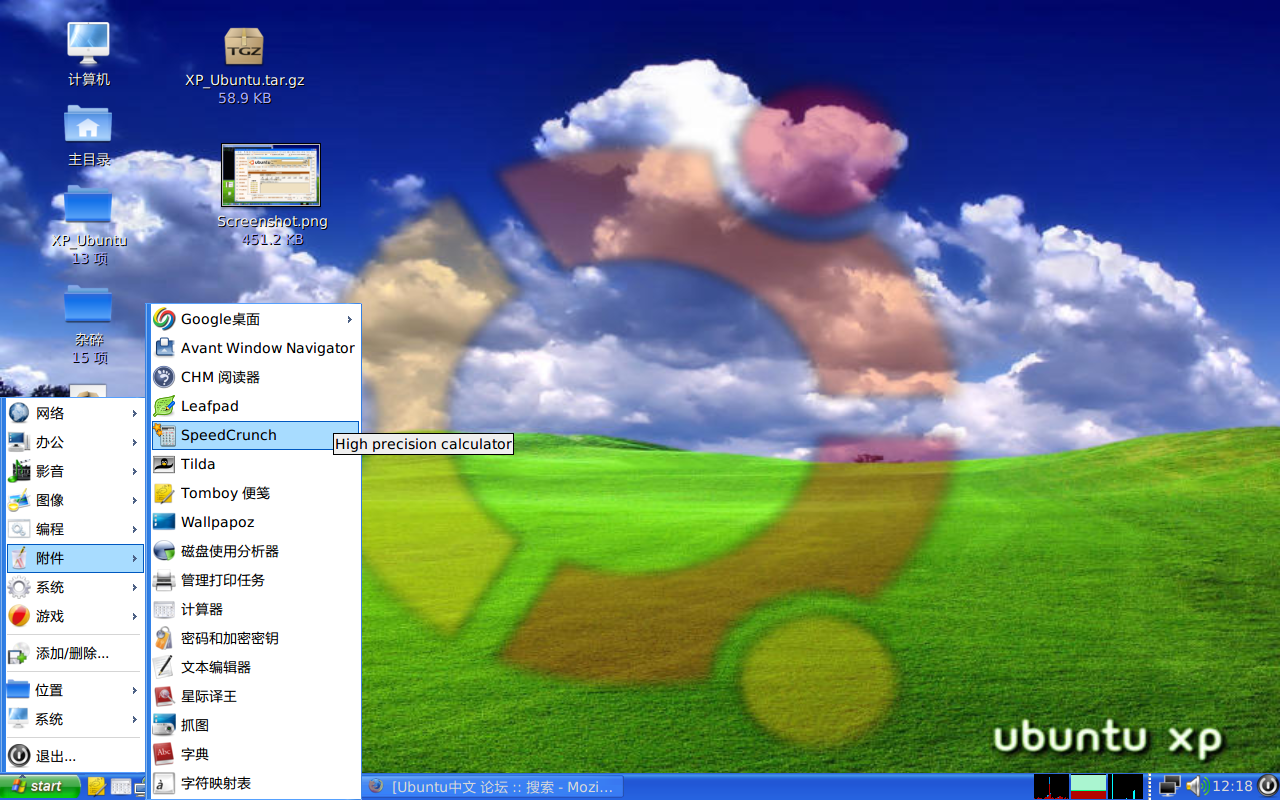Screen dimensions: 1280x800
Task: Open the 附件 accessories menu entry
Action: 75,558
